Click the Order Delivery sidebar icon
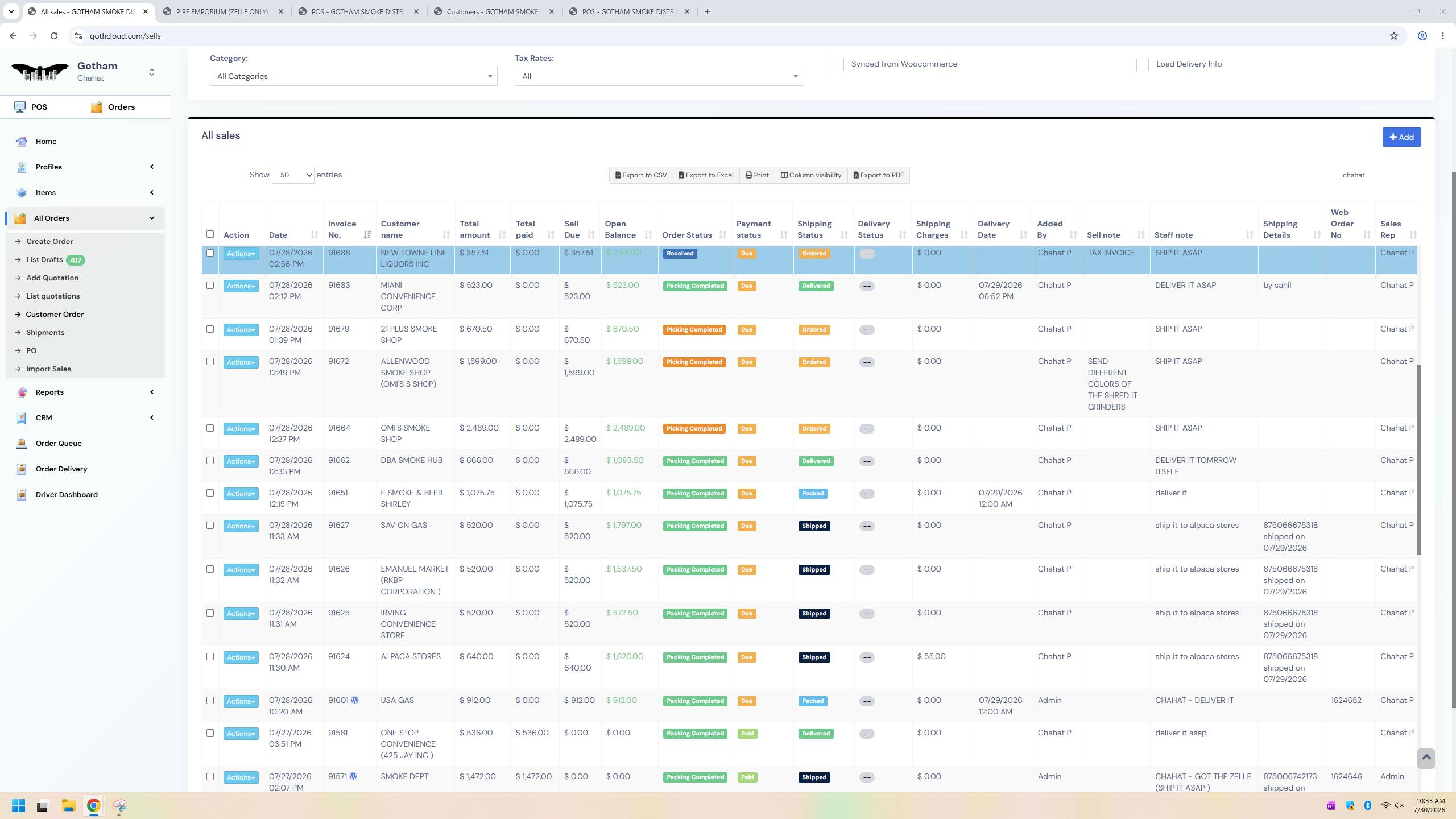The height and width of the screenshot is (819, 1456). point(22,469)
